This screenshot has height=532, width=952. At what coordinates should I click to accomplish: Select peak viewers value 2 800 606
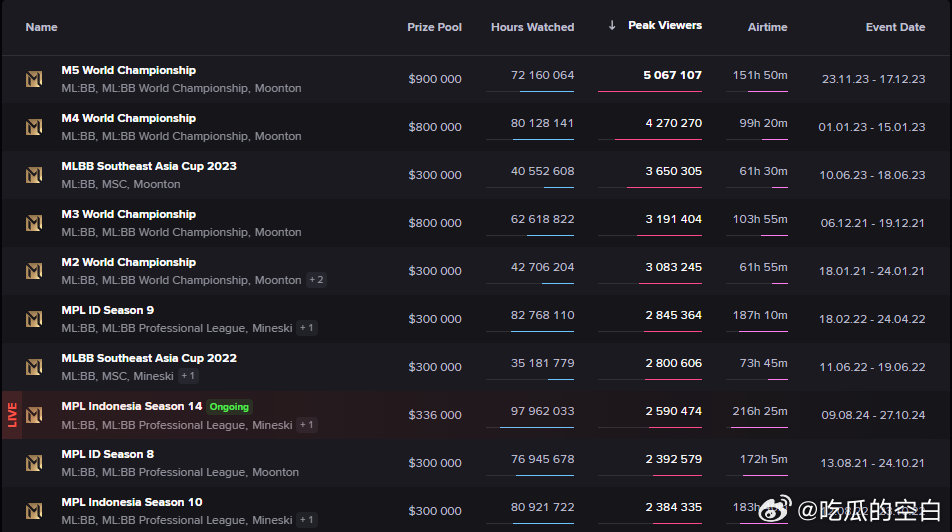click(x=673, y=363)
